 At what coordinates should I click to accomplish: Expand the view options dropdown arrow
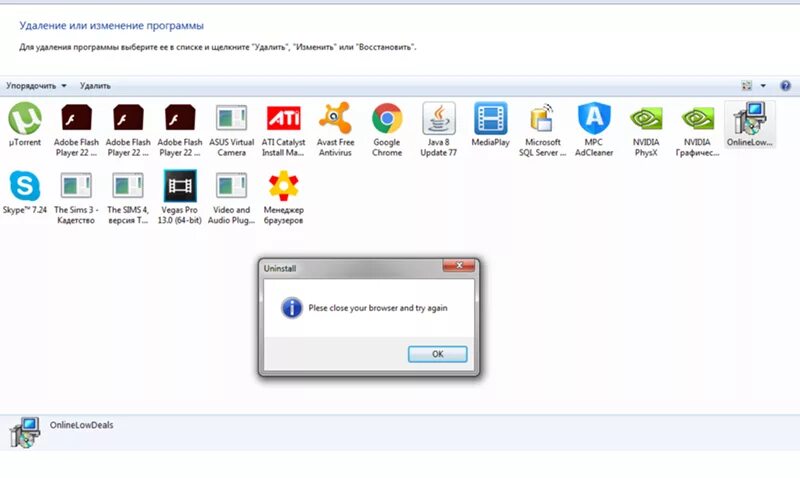click(x=763, y=86)
